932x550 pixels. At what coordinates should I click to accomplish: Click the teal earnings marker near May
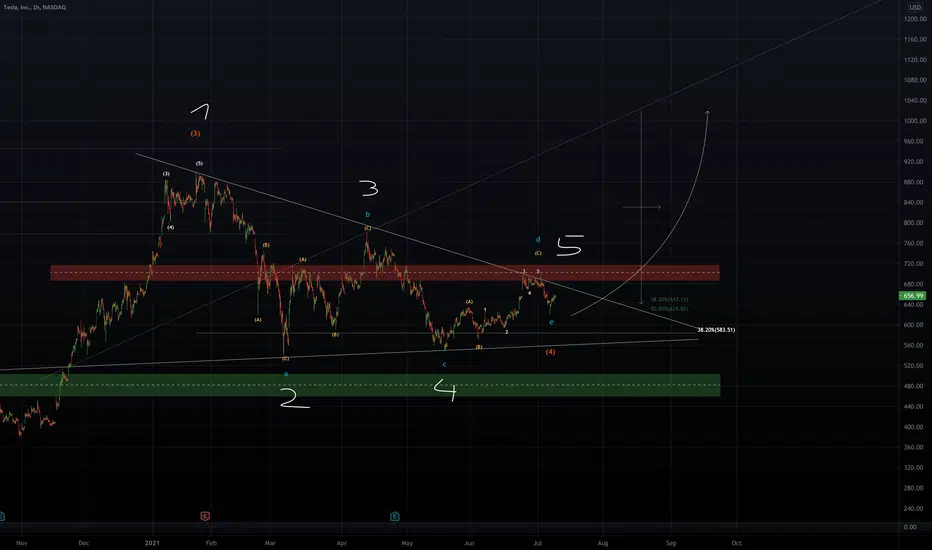pyautogui.click(x=395, y=516)
